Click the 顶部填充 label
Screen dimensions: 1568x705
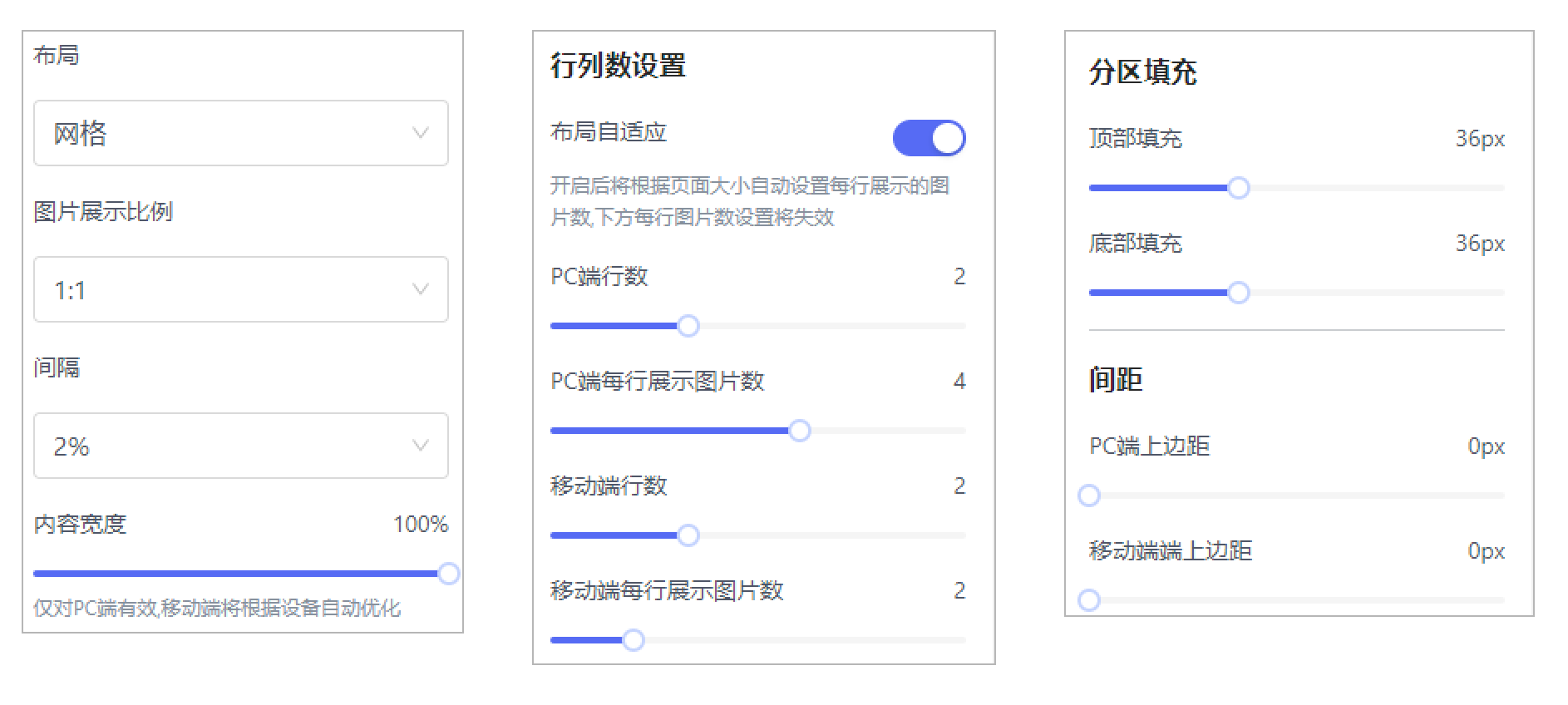pos(1136,138)
